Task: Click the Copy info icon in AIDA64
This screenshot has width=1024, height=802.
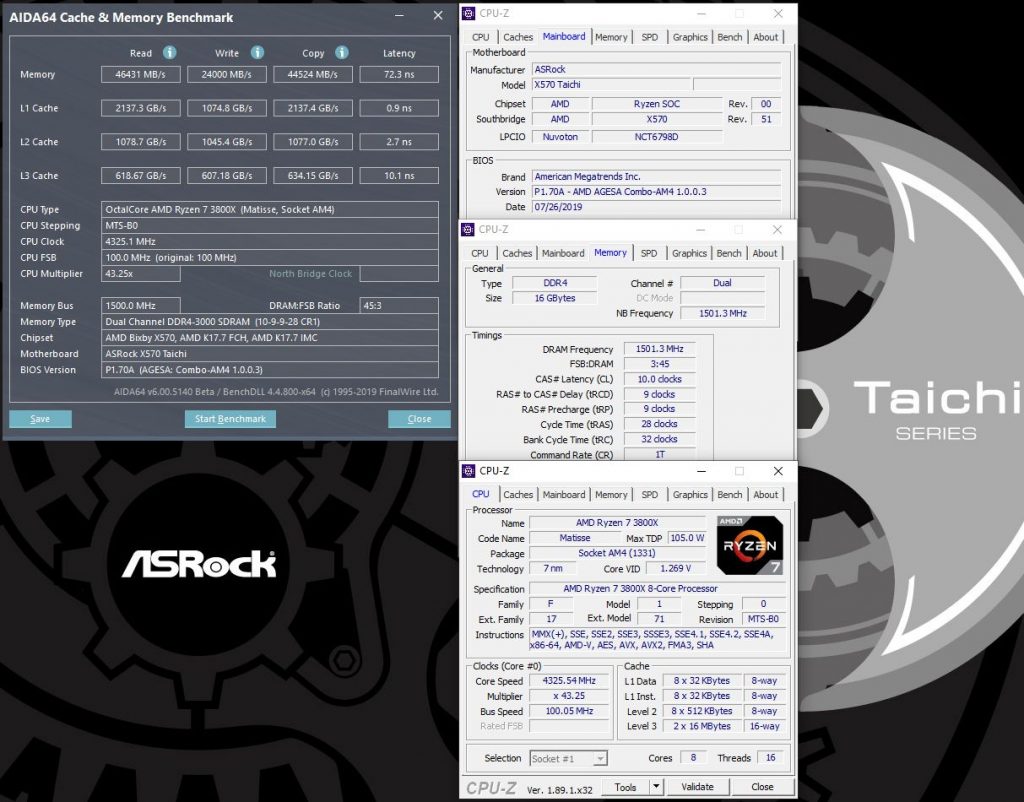Action: click(342, 52)
